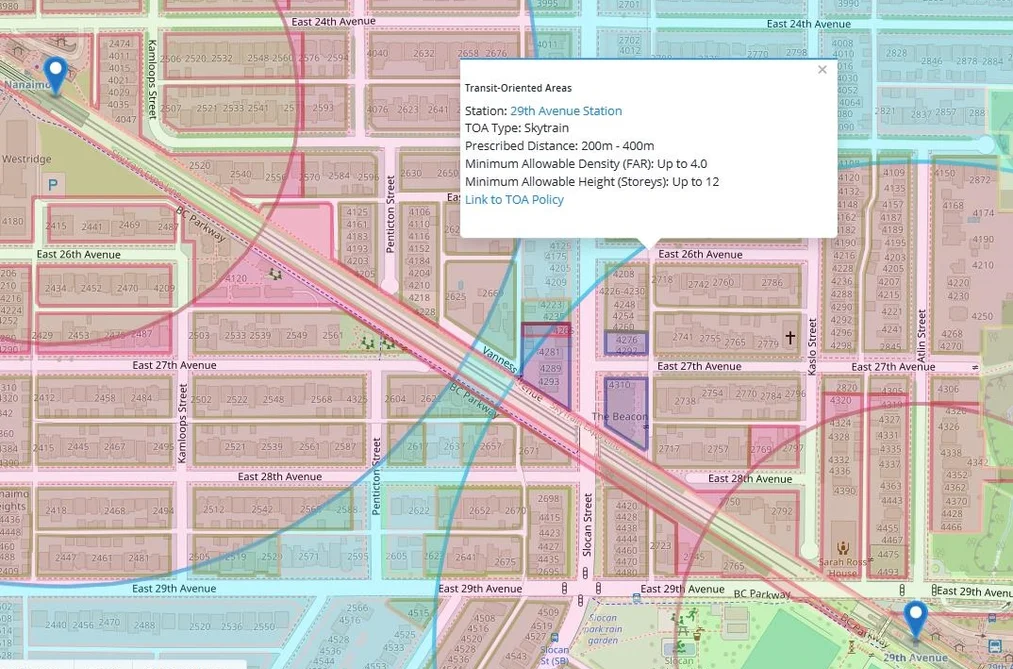Image resolution: width=1013 pixels, height=669 pixels.
Task: Click the 'Minimum Allowable Height (Storeys)' line
Action: pyautogui.click(x=592, y=181)
